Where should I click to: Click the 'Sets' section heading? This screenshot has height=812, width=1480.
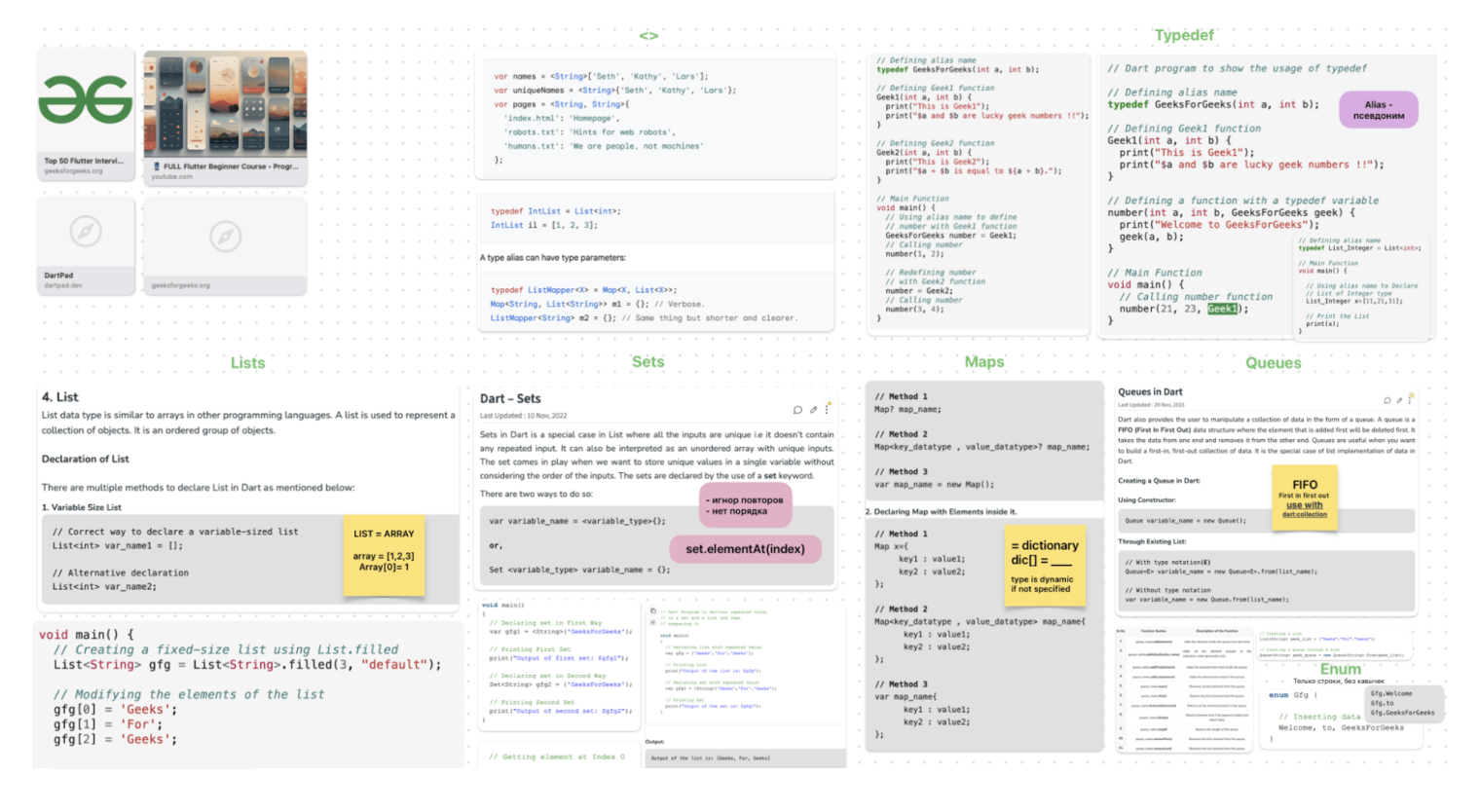647,361
